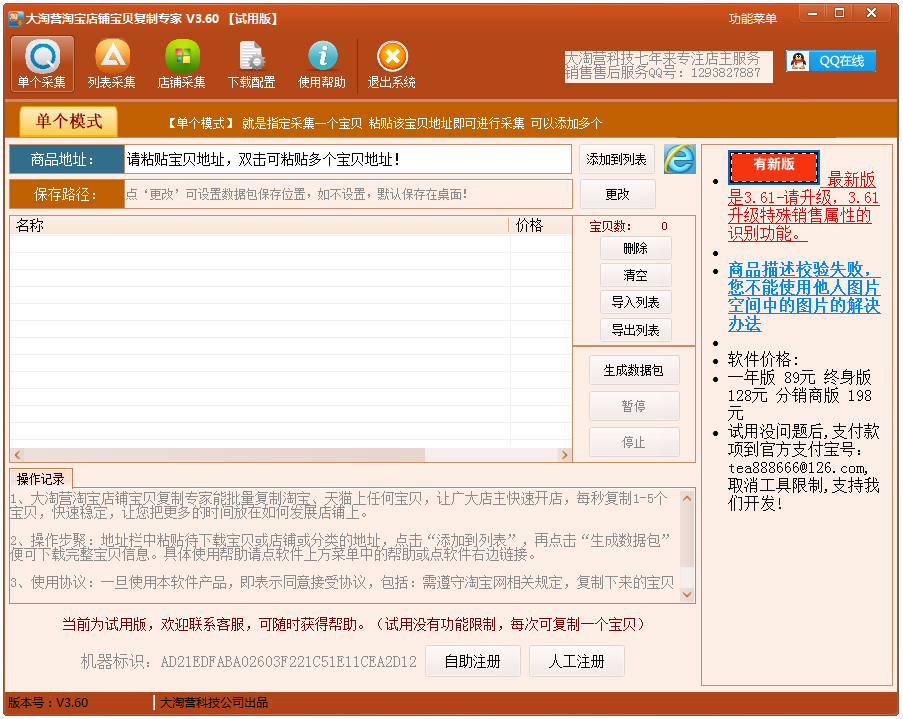Click 退出系统 to exit

click(x=391, y=65)
